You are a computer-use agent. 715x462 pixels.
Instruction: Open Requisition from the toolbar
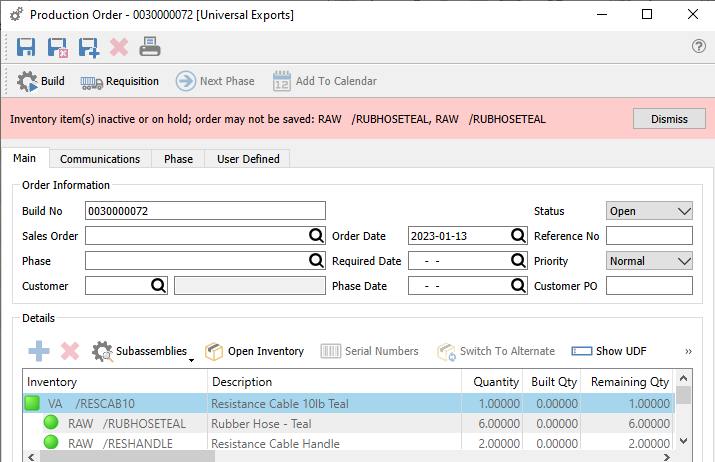(119, 81)
